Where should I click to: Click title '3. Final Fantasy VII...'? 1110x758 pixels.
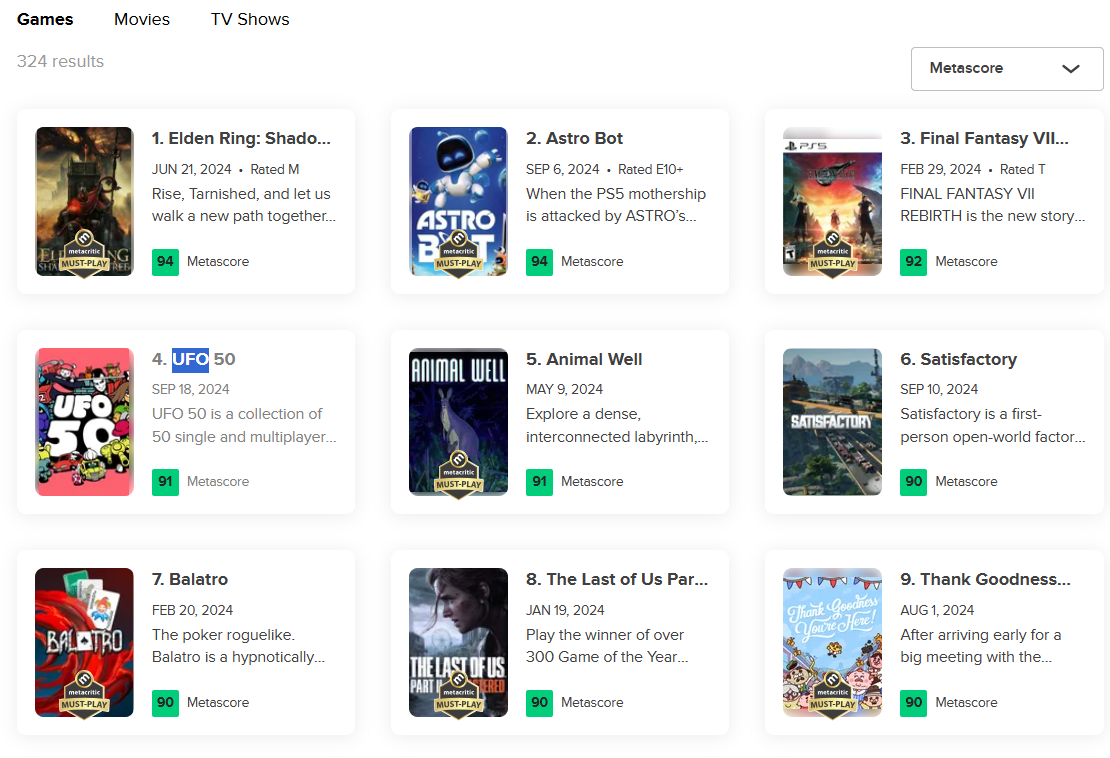(x=984, y=139)
